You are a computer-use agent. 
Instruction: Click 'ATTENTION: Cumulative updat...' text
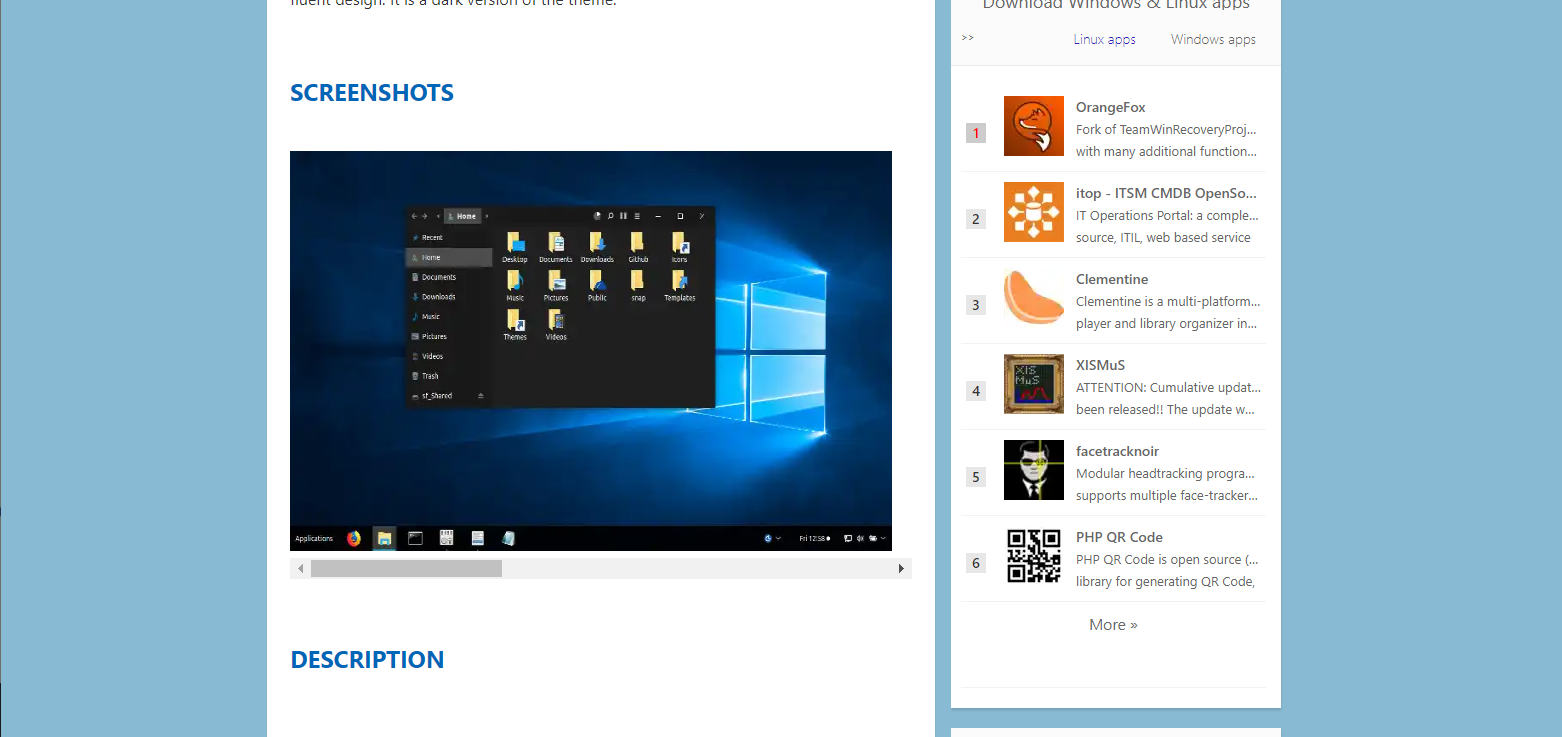click(1168, 387)
